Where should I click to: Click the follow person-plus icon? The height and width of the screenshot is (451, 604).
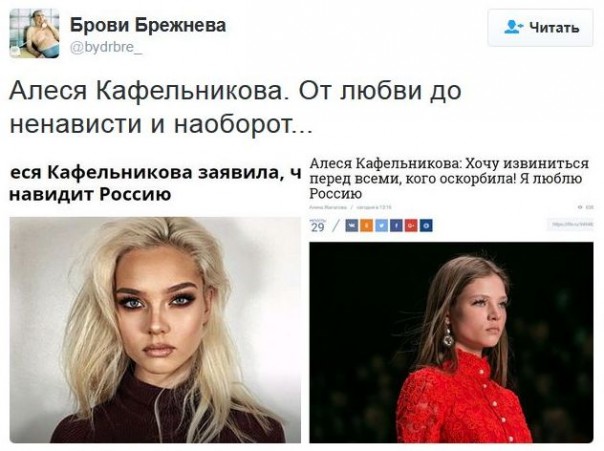click(514, 27)
